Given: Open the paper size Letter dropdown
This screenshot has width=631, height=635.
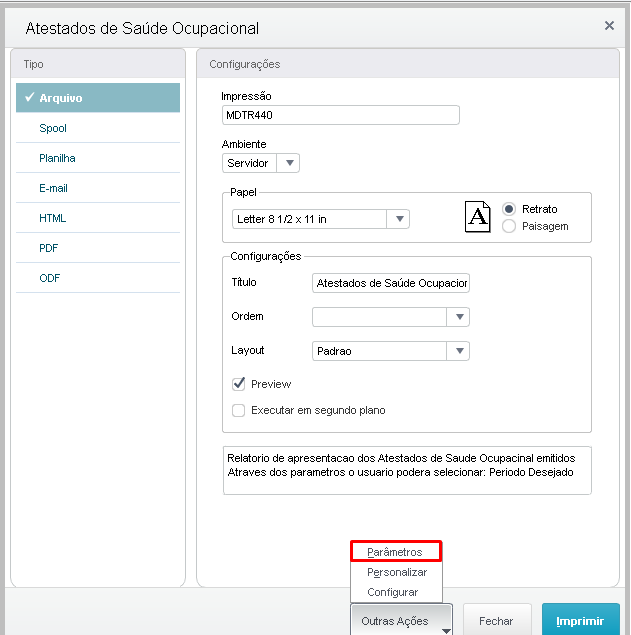Looking at the screenshot, I should coord(321,219).
